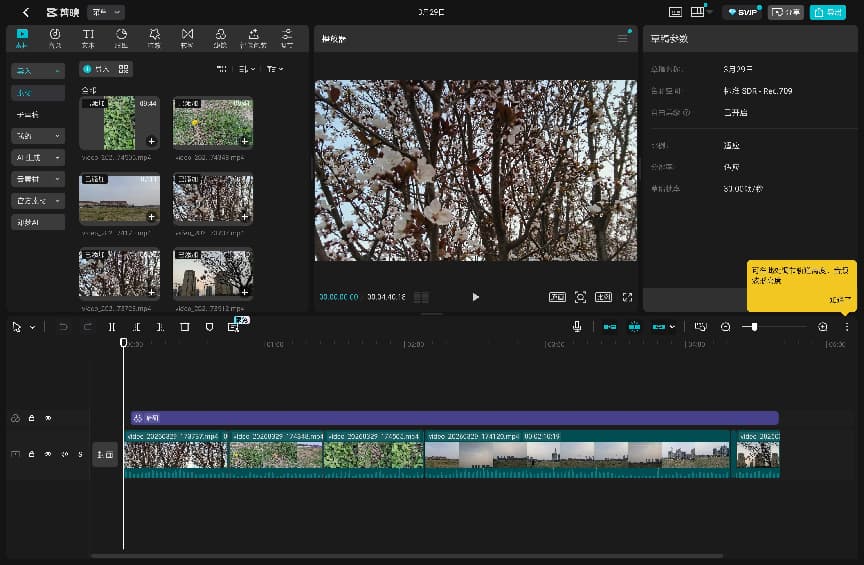
Task: Click the delete clip trash icon
Action: (184, 327)
